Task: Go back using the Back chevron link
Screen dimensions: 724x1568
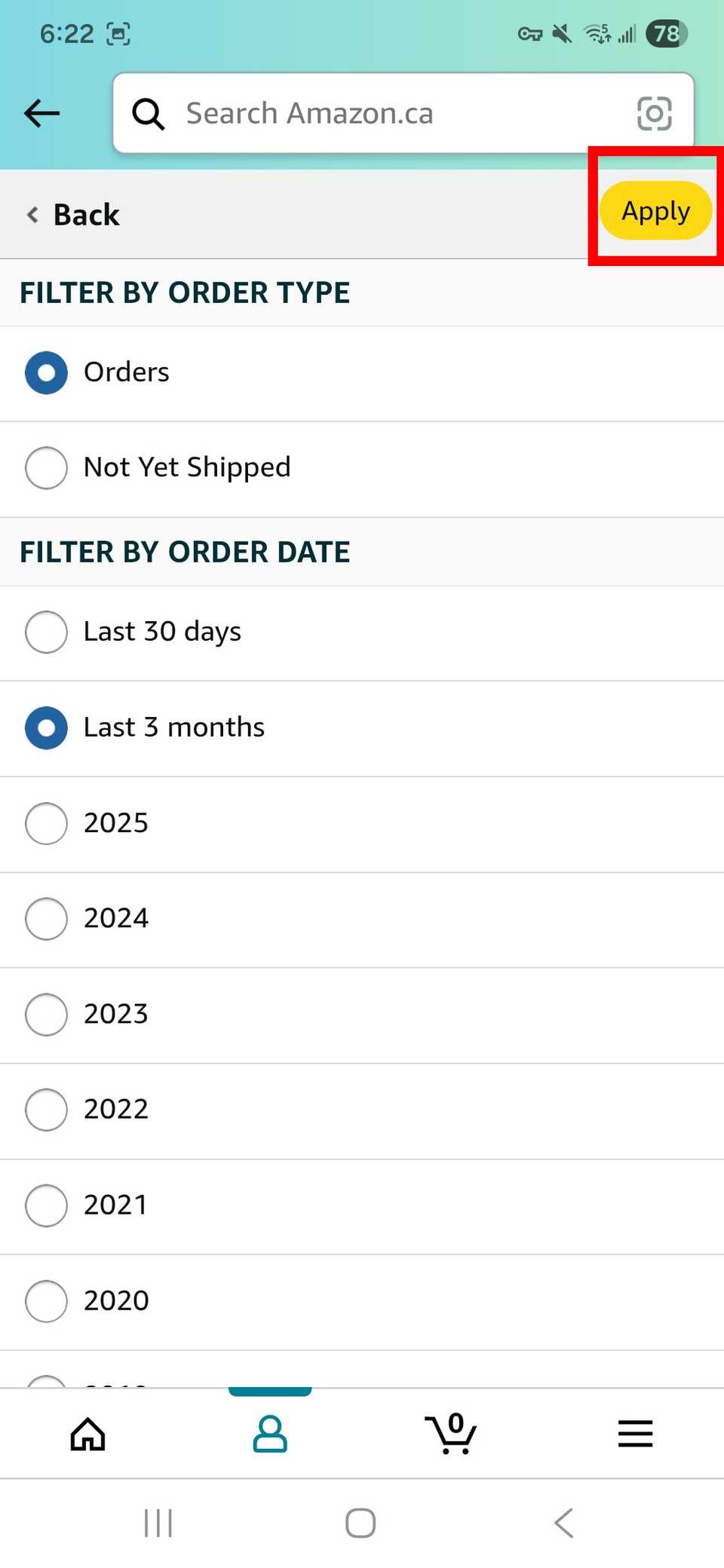Action: point(72,215)
